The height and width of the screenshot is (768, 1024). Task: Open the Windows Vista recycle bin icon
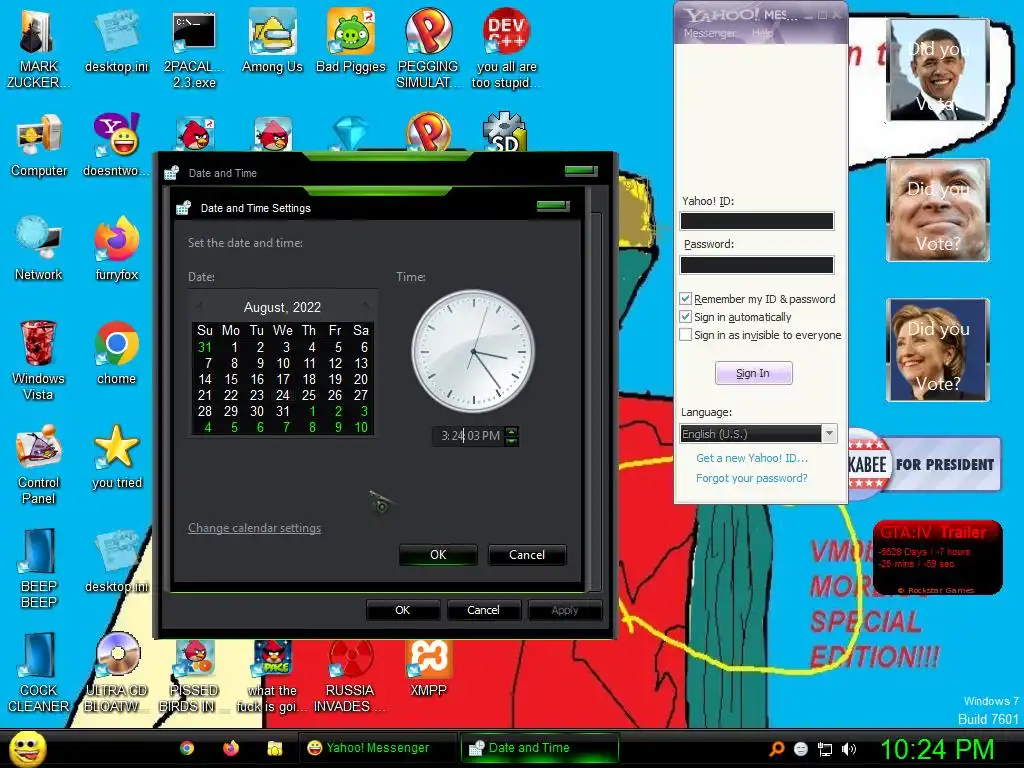[x=38, y=361]
